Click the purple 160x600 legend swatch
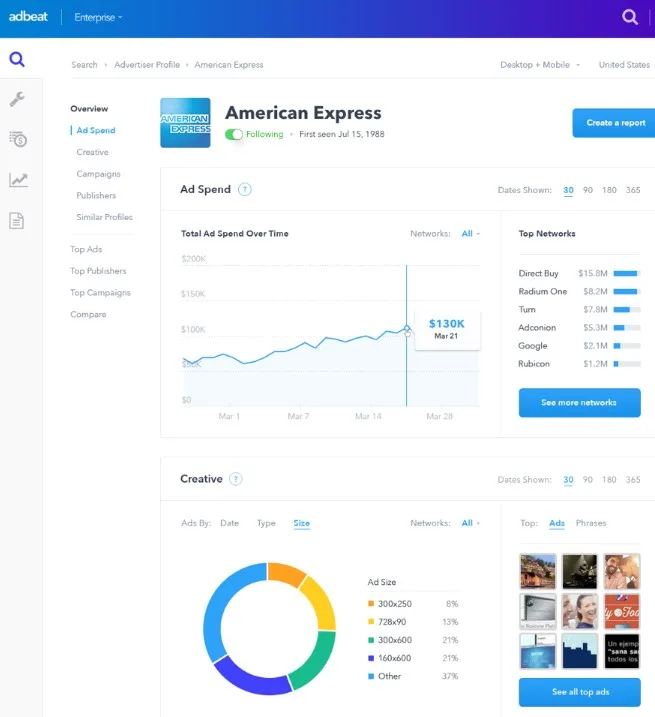The width and height of the screenshot is (655, 717). click(x=371, y=658)
